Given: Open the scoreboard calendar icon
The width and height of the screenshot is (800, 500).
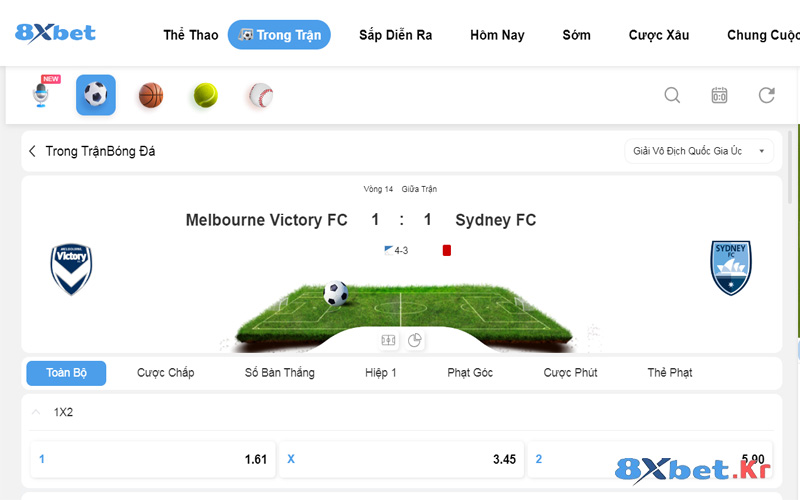Looking at the screenshot, I should 719,95.
